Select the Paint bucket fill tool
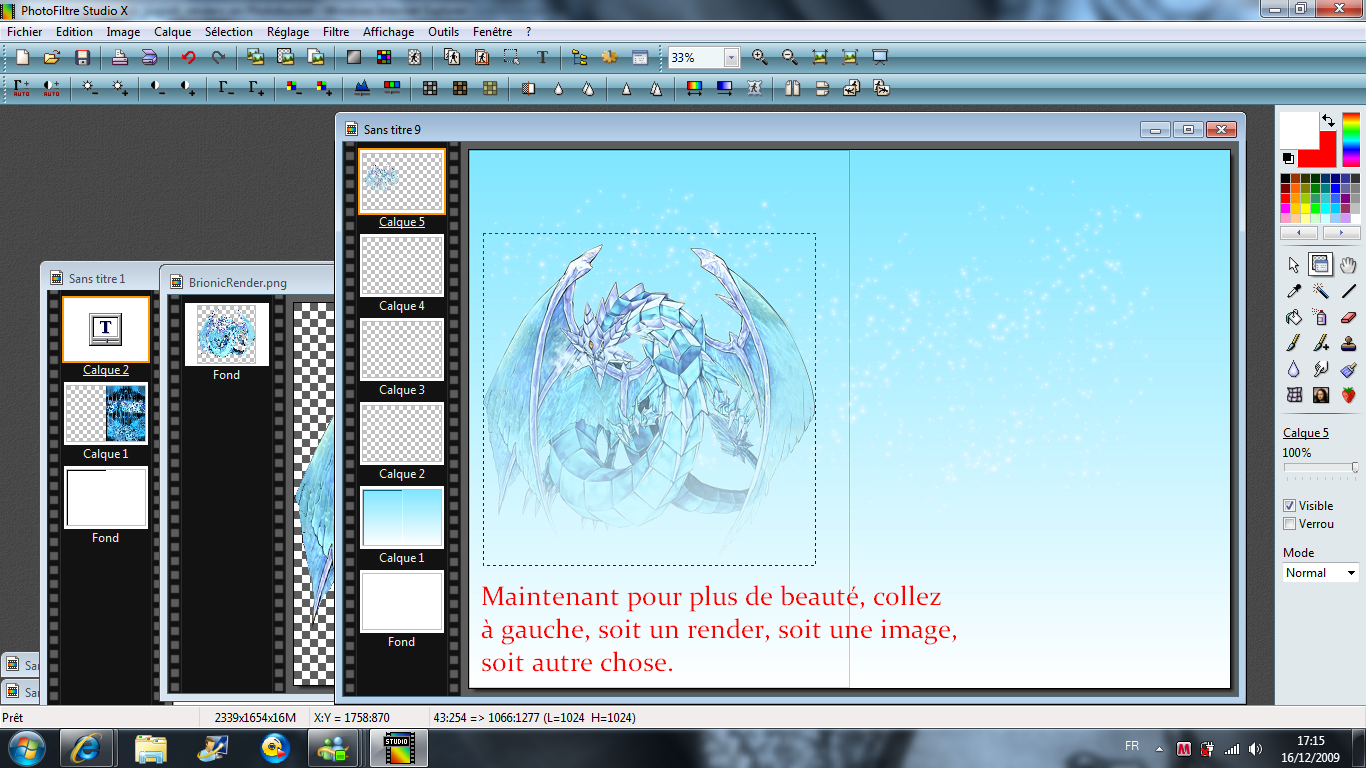This screenshot has width=1366, height=768. [x=1293, y=317]
